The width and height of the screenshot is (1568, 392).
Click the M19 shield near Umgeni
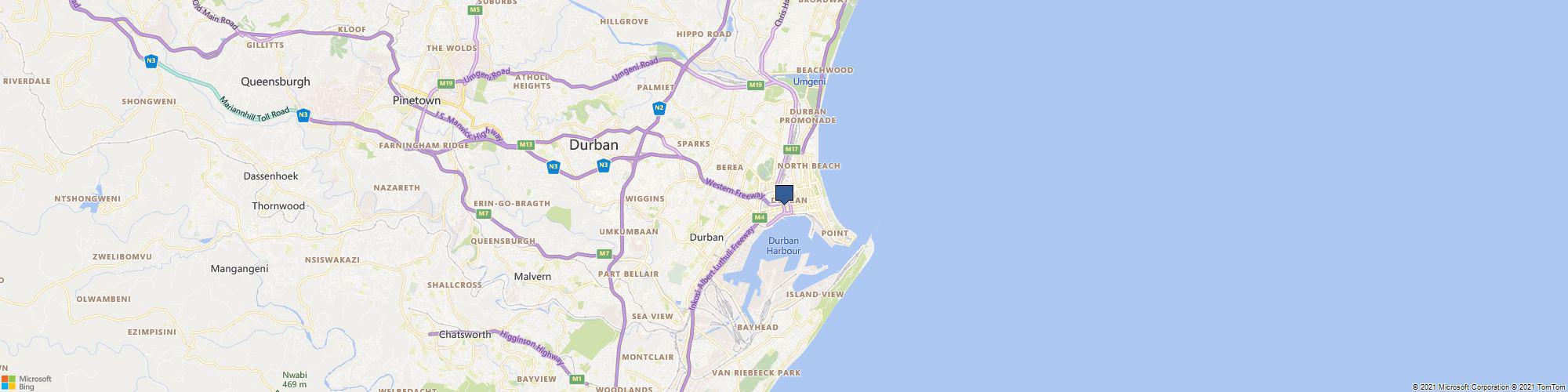click(756, 85)
